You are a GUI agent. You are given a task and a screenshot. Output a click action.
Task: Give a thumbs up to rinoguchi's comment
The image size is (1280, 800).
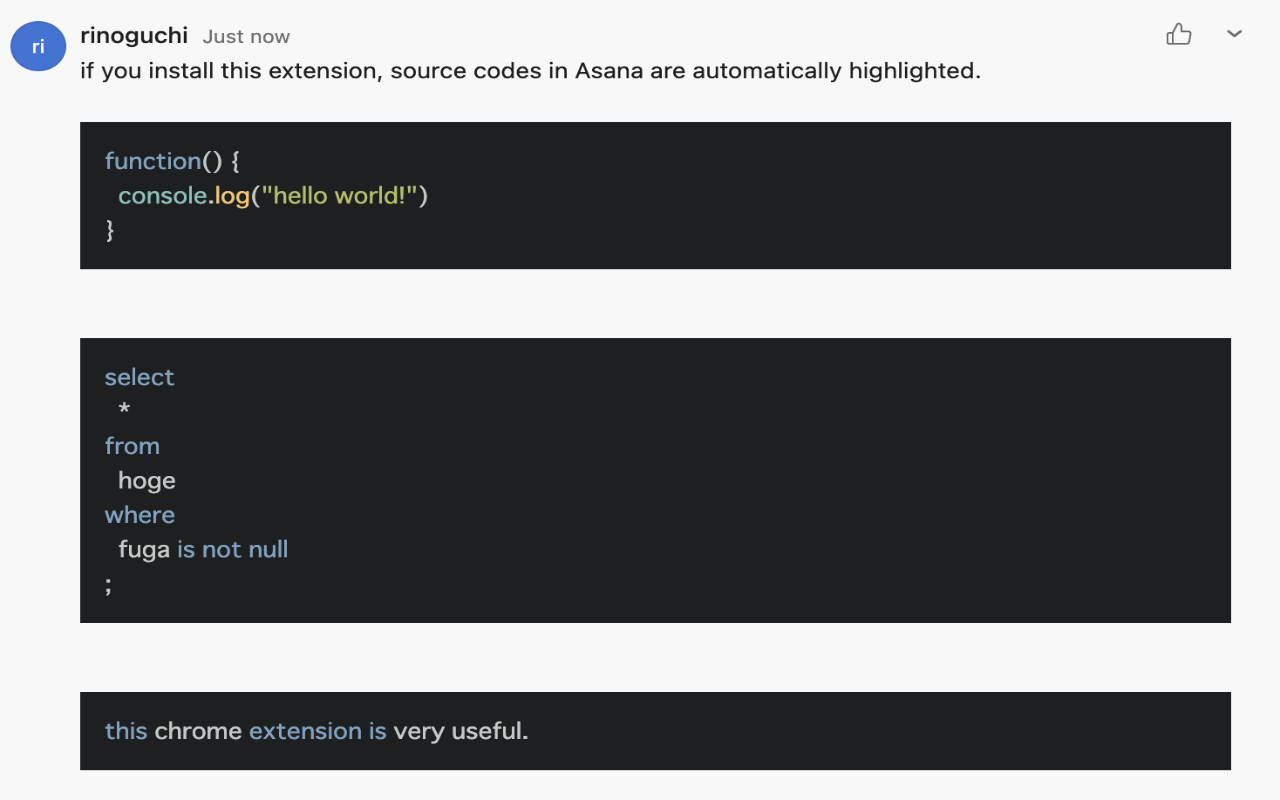tap(1178, 34)
